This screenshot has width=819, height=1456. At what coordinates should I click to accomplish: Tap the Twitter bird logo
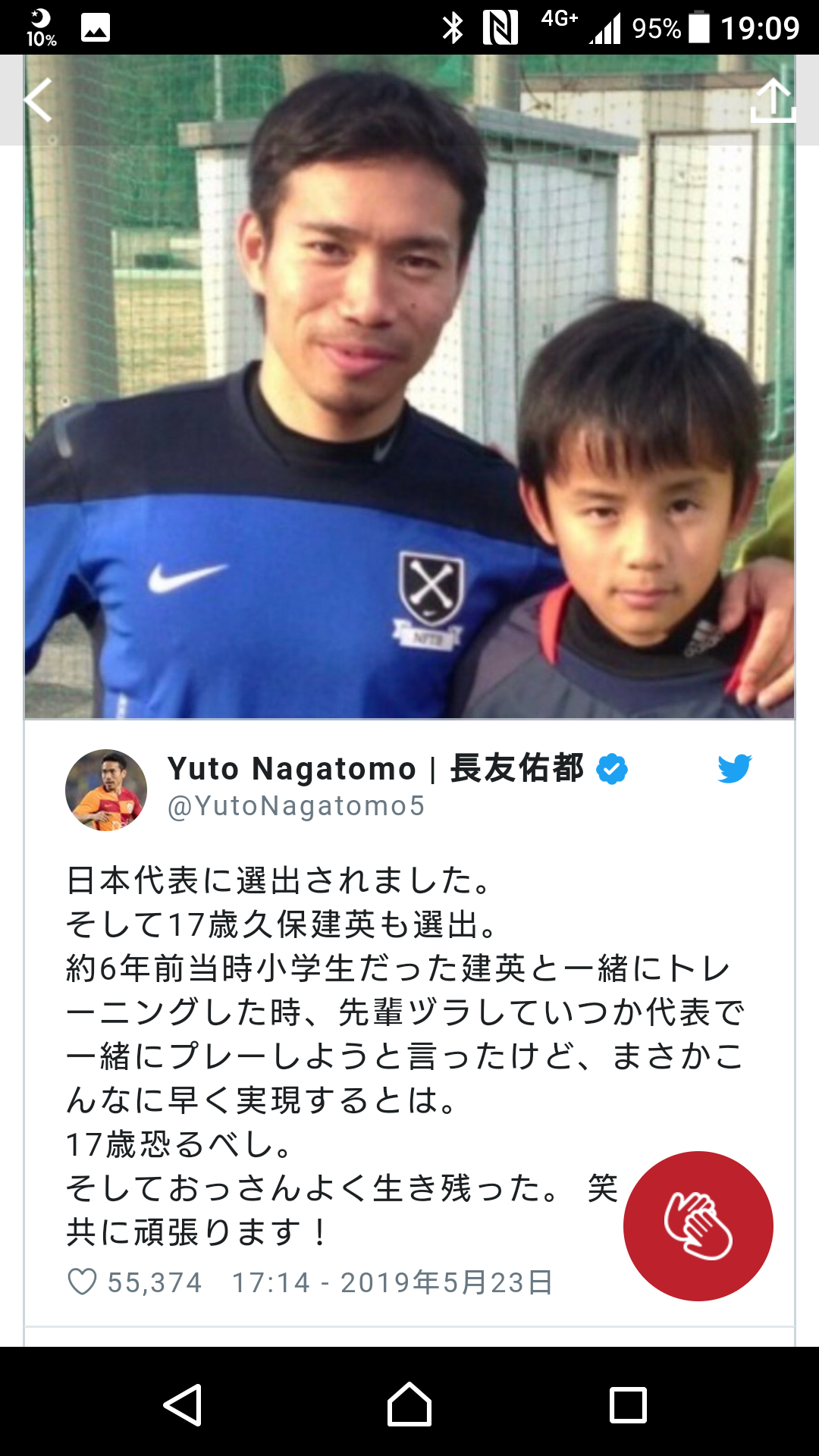735,768
